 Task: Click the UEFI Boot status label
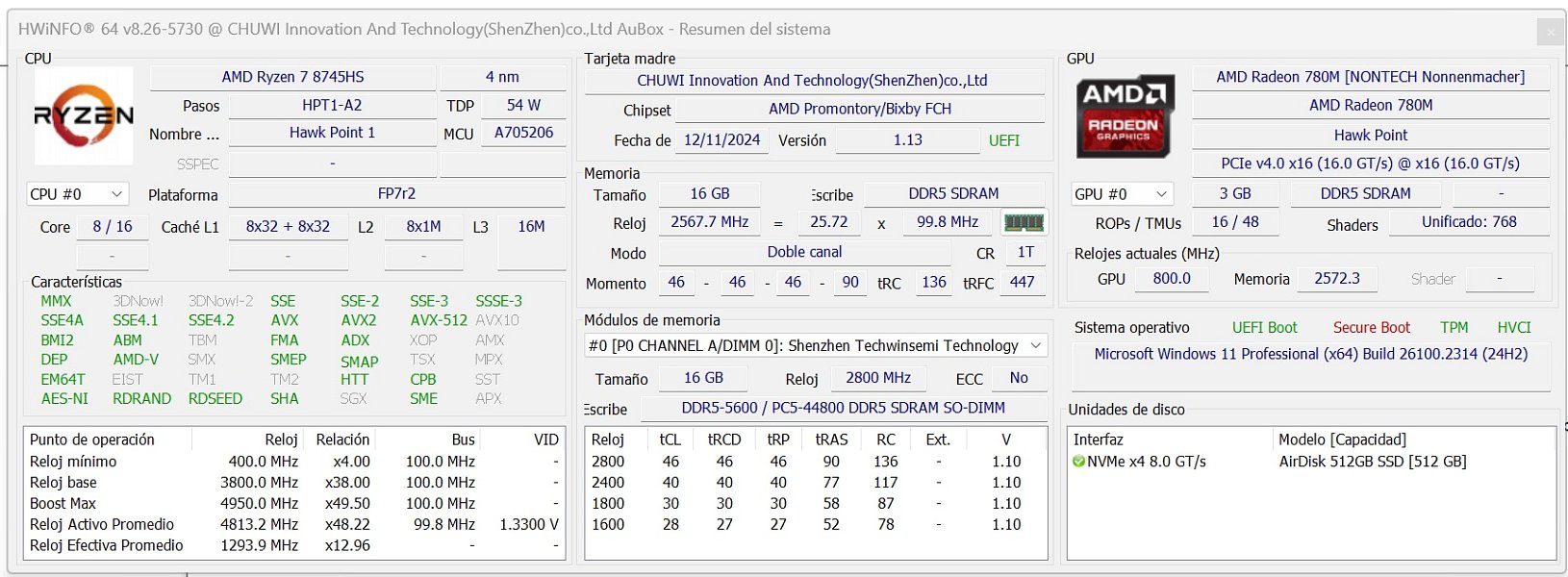pos(1264,328)
